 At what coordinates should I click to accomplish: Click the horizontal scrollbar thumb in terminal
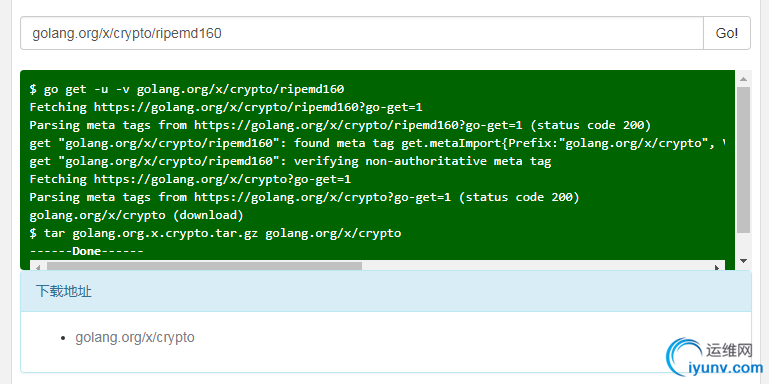point(204,266)
